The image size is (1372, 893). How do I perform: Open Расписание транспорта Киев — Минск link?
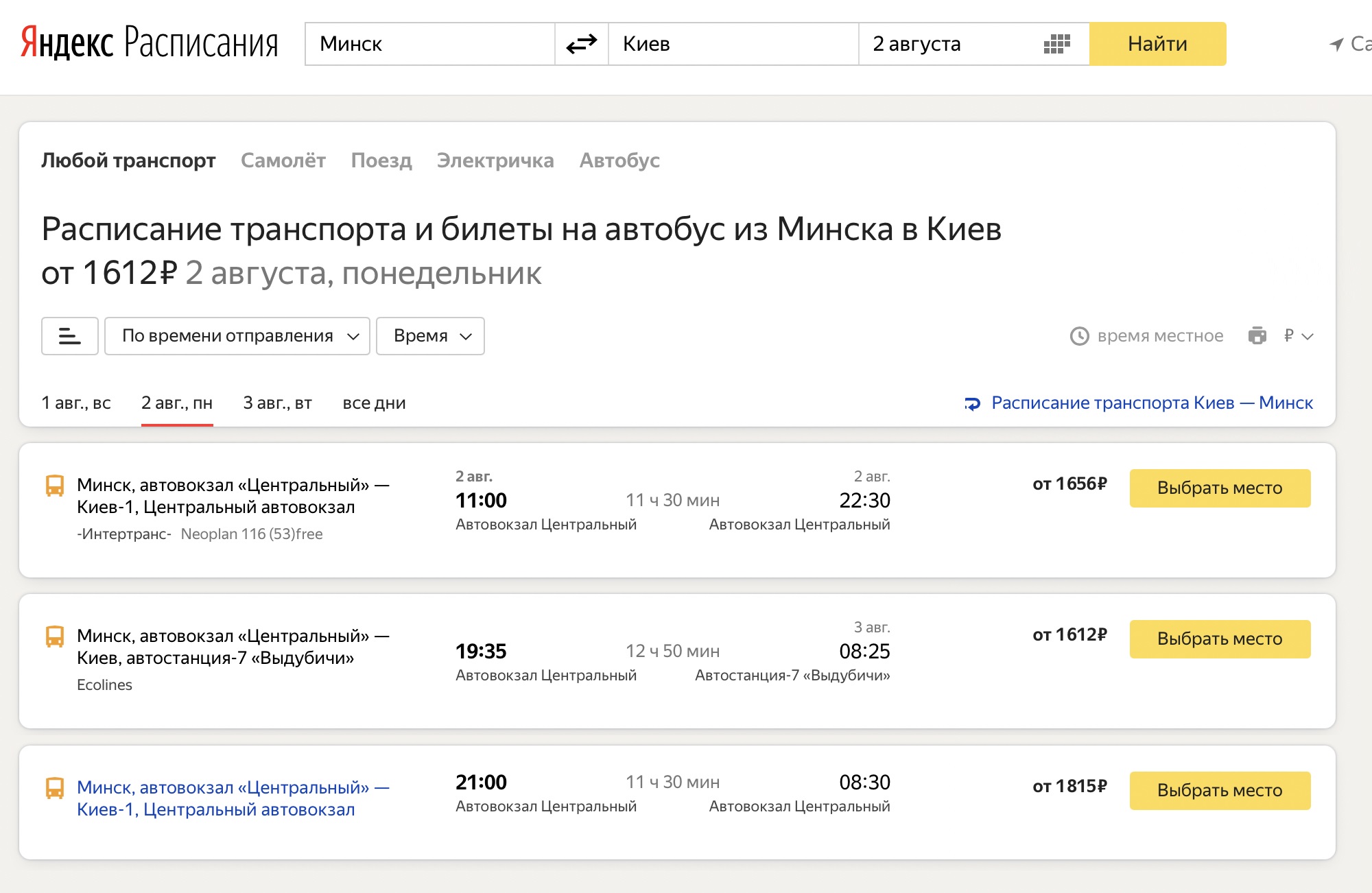pyautogui.click(x=1152, y=403)
